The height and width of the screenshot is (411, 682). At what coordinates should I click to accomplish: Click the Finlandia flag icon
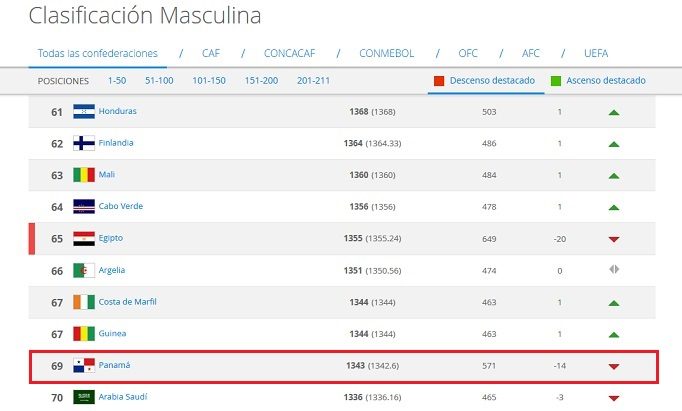tap(84, 143)
